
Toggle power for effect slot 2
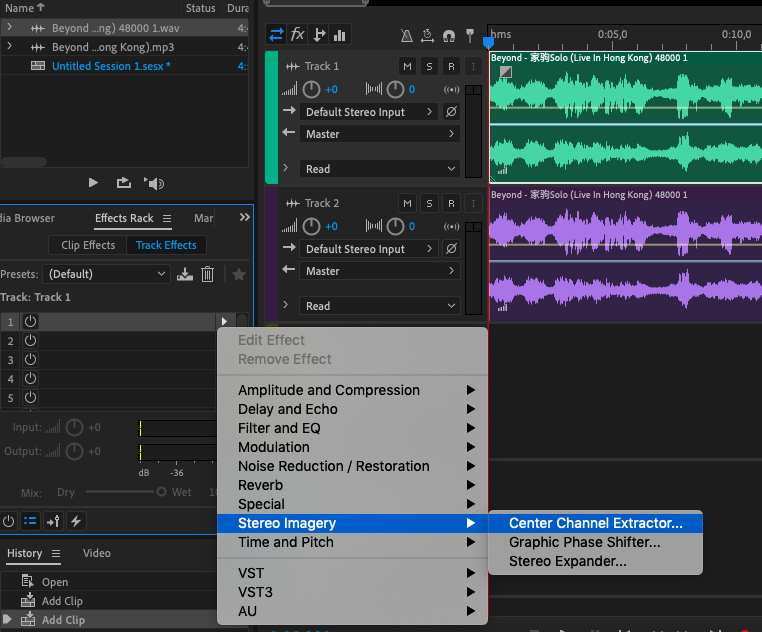30,341
